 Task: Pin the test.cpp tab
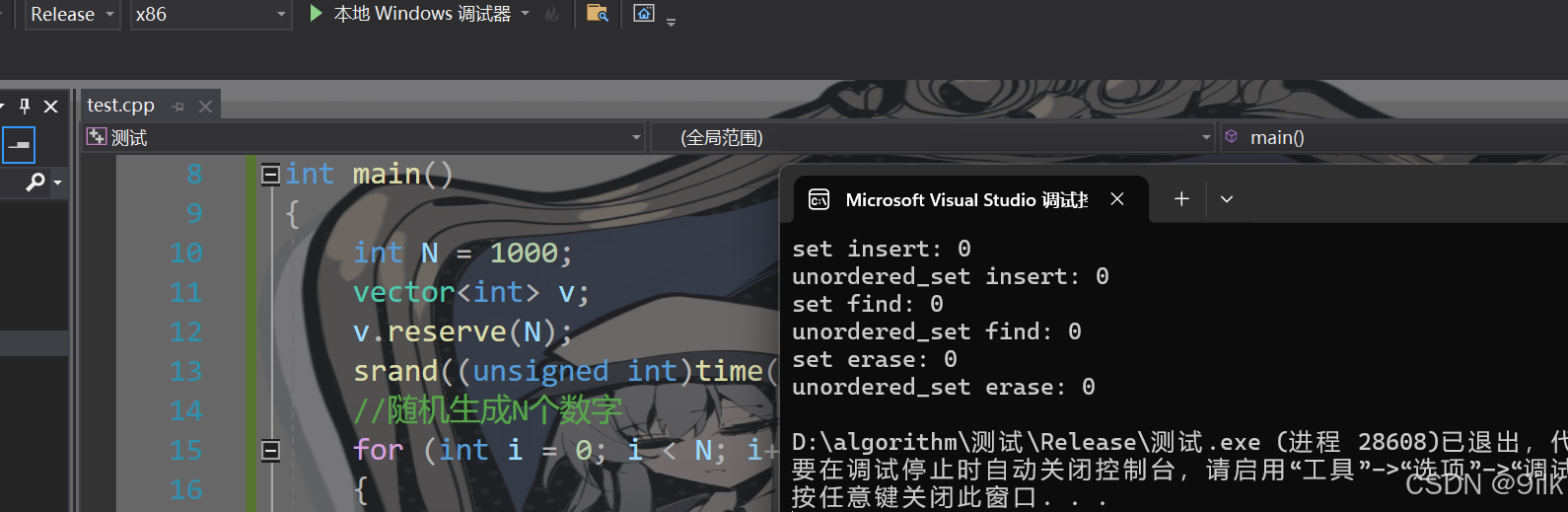(x=178, y=107)
